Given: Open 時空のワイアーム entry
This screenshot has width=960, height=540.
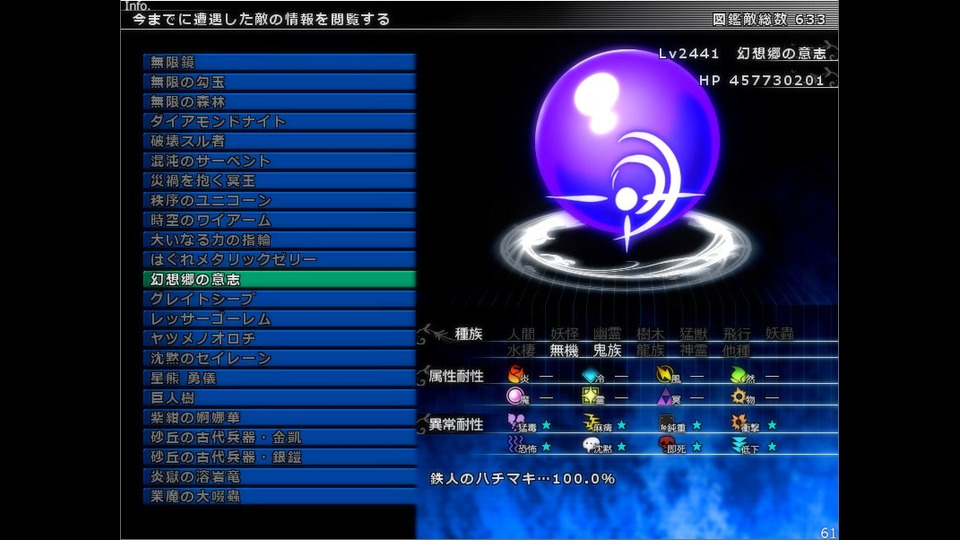Looking at the screenshot, I should pyautogui.click(x=279, y=220).
